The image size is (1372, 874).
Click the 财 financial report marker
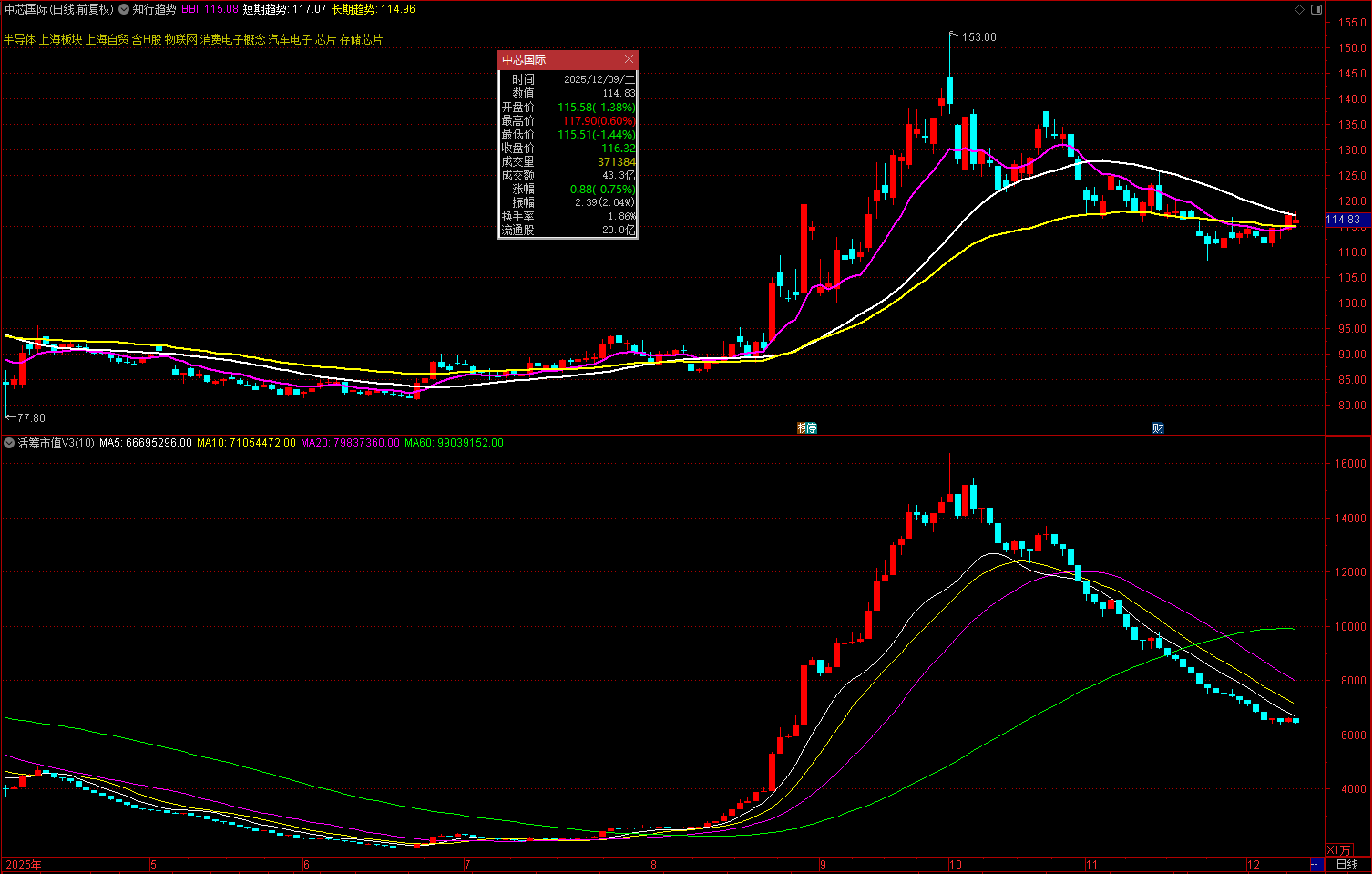coord(1158,427)
